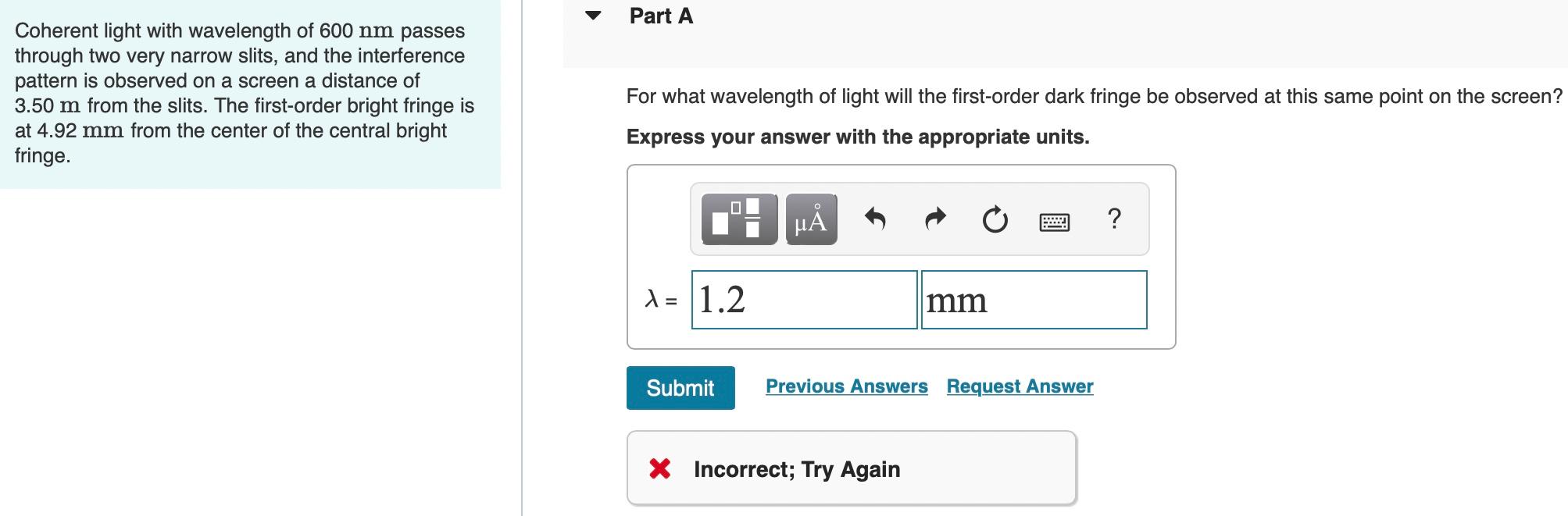The image size is (1568, 516).
Task: Open Previous Answers link
Action: [846, 386]
